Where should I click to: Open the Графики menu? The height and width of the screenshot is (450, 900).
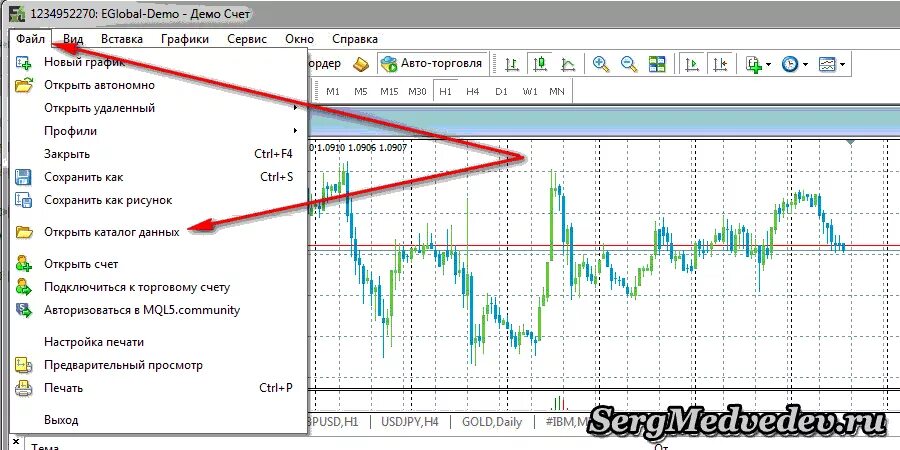click(185, 39)
